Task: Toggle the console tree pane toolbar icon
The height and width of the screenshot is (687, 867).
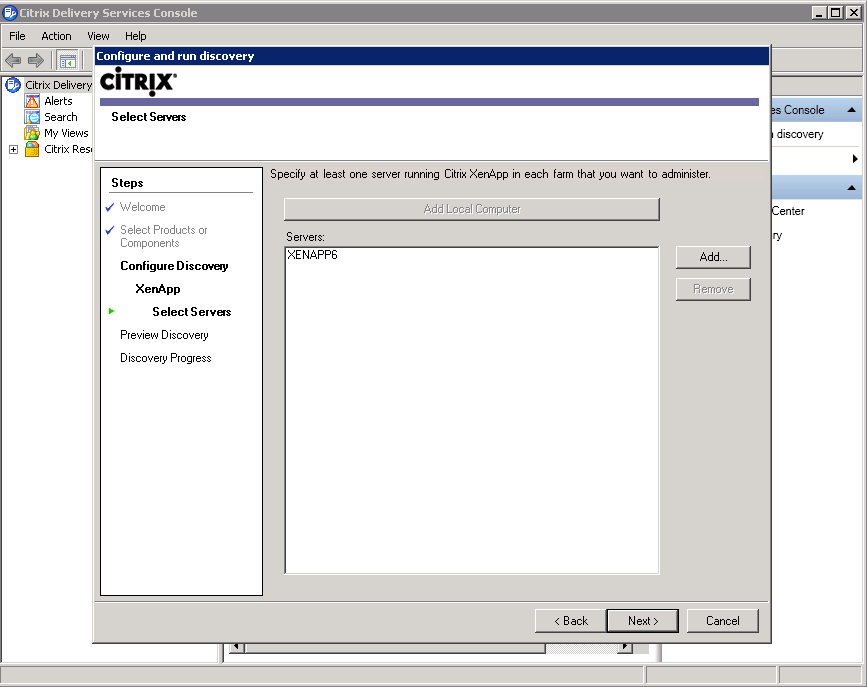Action: pyautogui.click(x=68, y=60)
